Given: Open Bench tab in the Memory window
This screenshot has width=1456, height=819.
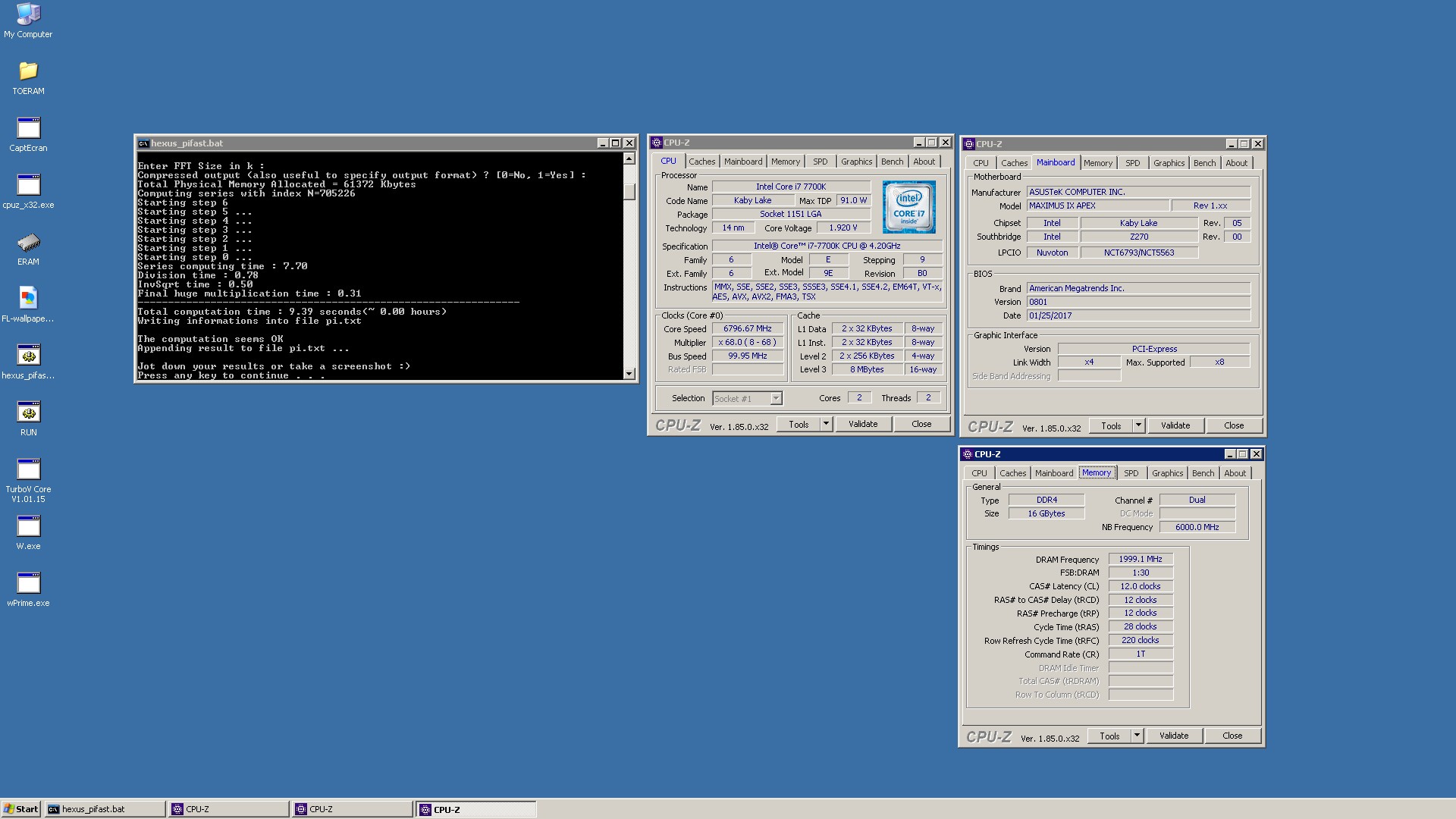Looking at the screenshot, I should pyautogui.click(x=1203, y=473).
